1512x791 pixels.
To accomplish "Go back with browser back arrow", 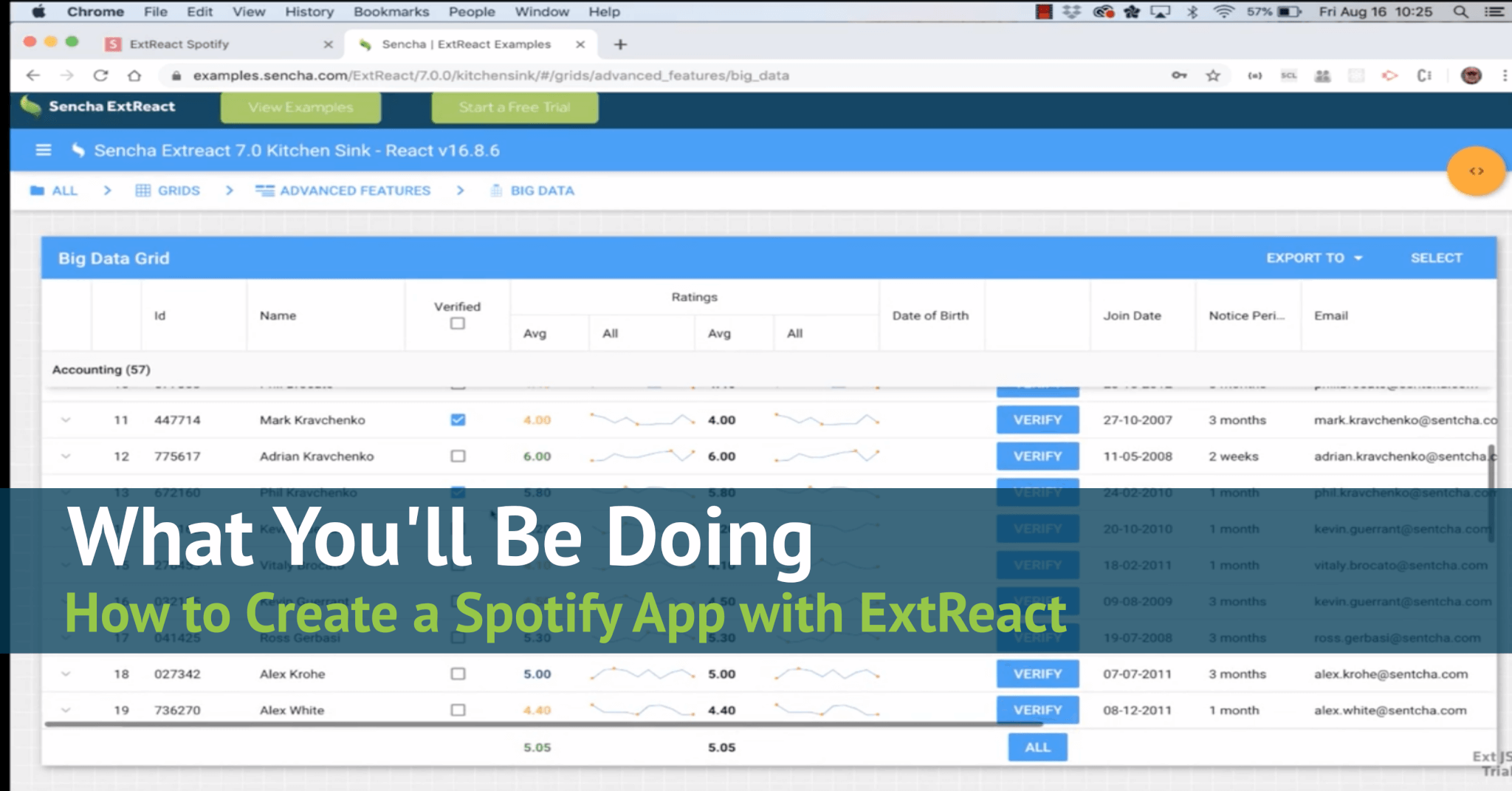I will pyautogui.click(x=33, y=75).
